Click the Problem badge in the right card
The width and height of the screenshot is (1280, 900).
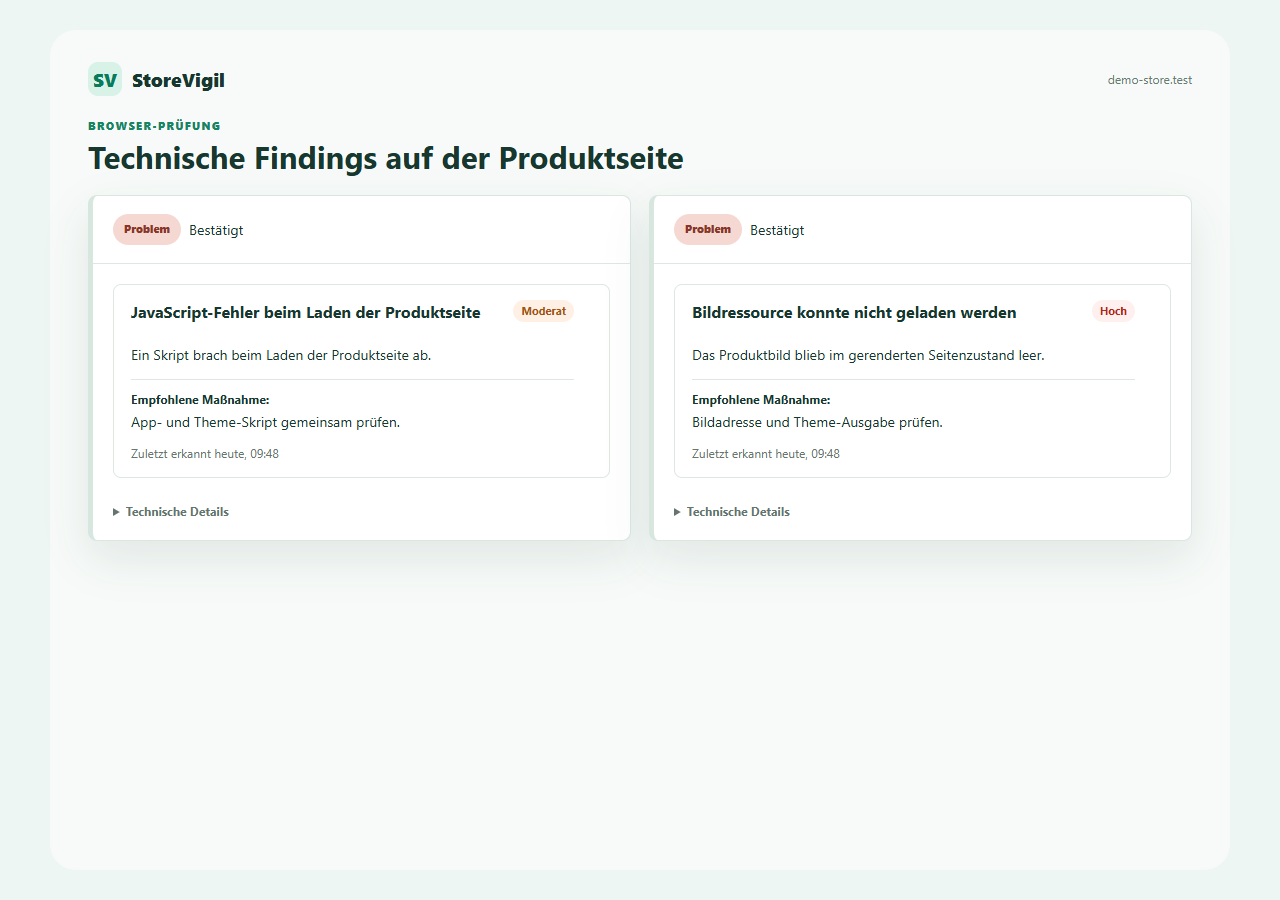click(708, 230)
